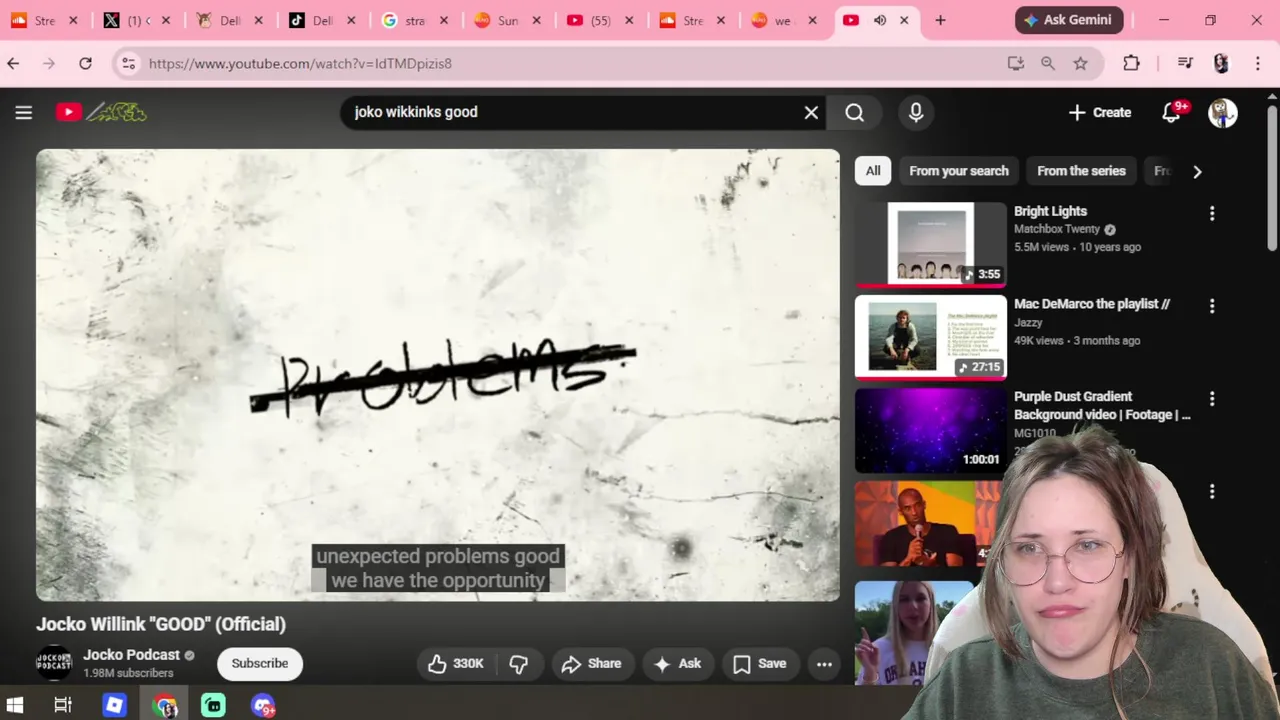Open the Windows Start menu
The width and height of the screenshot is (1280, 720).
(15, 706)
